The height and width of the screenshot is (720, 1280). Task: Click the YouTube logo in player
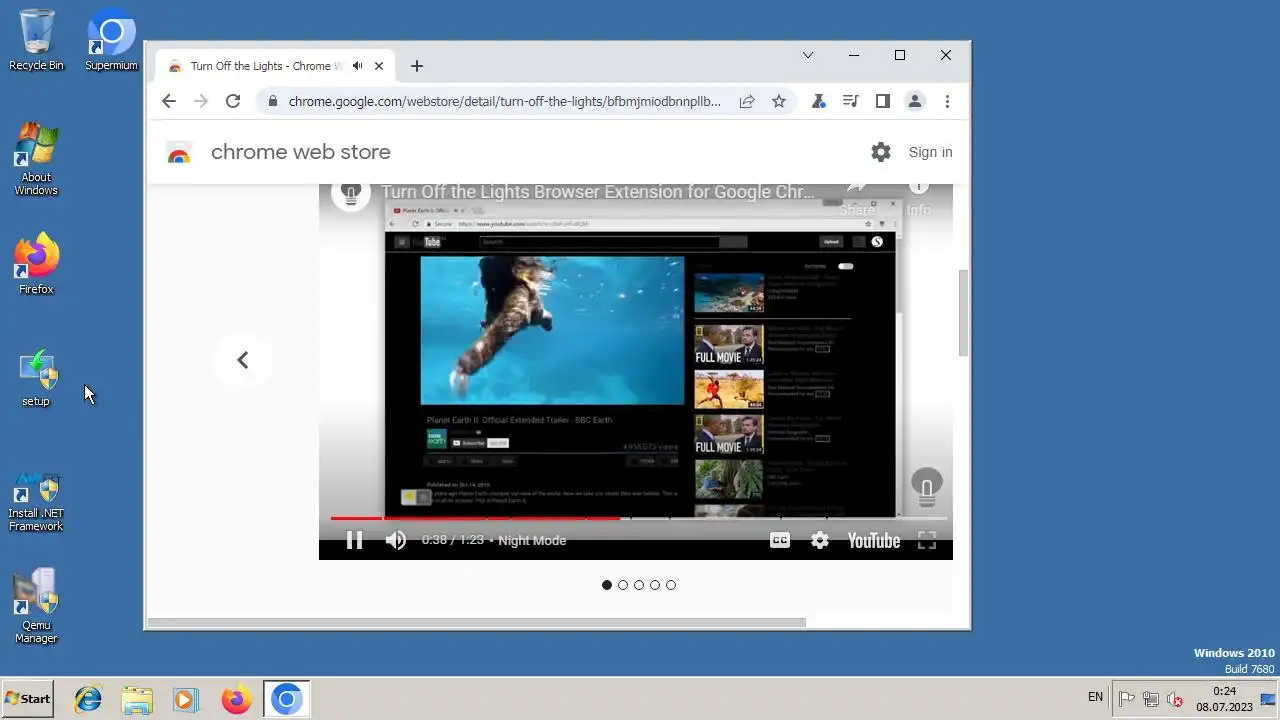tap(874, 540)
